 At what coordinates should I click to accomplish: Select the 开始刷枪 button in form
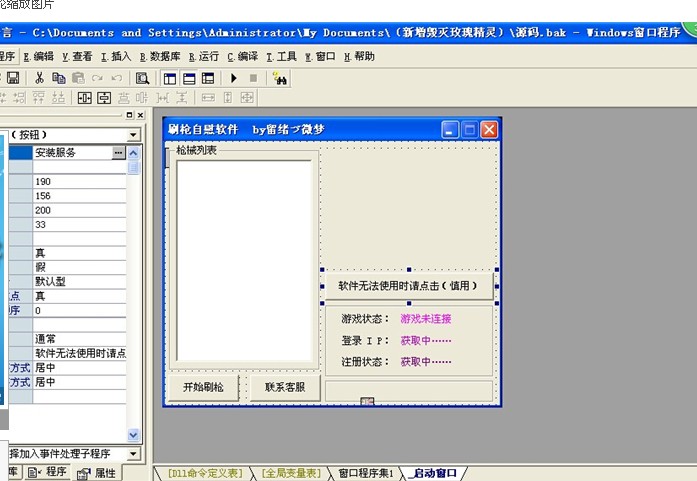[203, 387]
